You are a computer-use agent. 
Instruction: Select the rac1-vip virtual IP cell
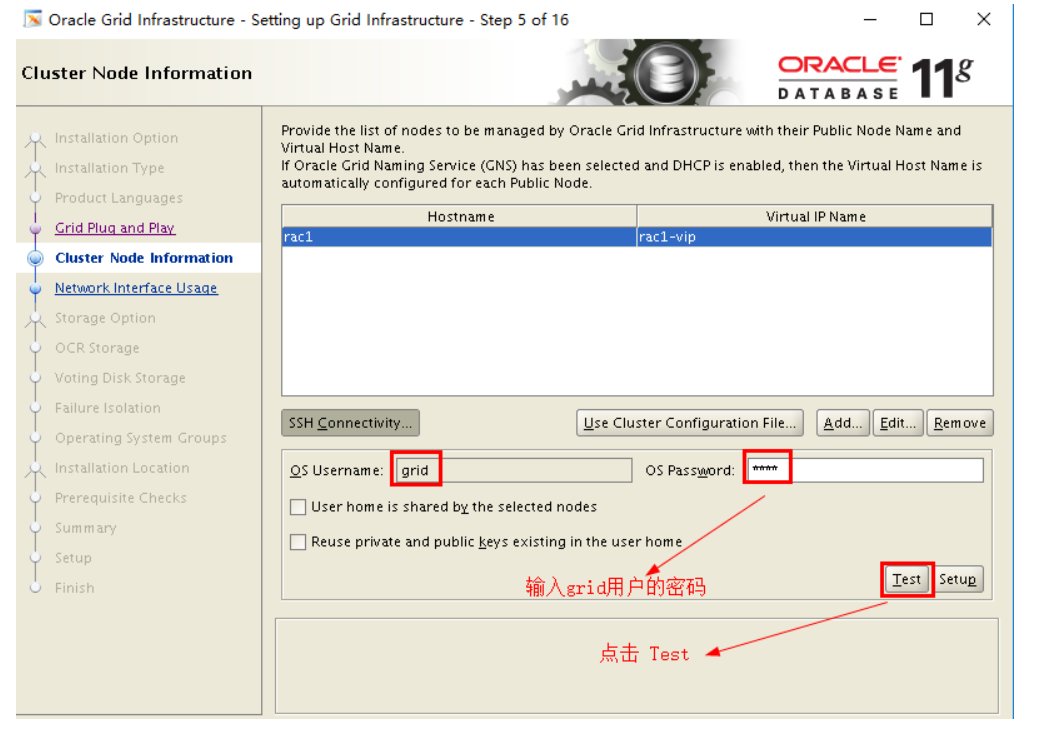814,237
